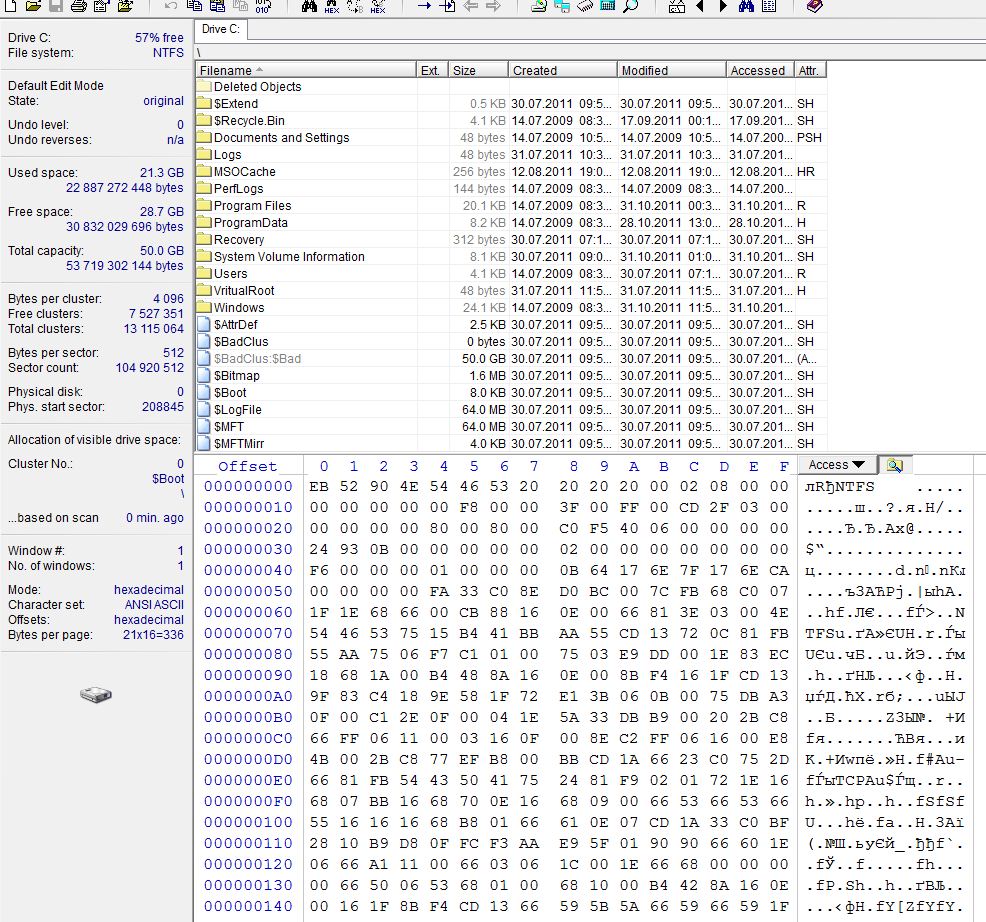Click the magnifier button beside Access

coord(893,465)
